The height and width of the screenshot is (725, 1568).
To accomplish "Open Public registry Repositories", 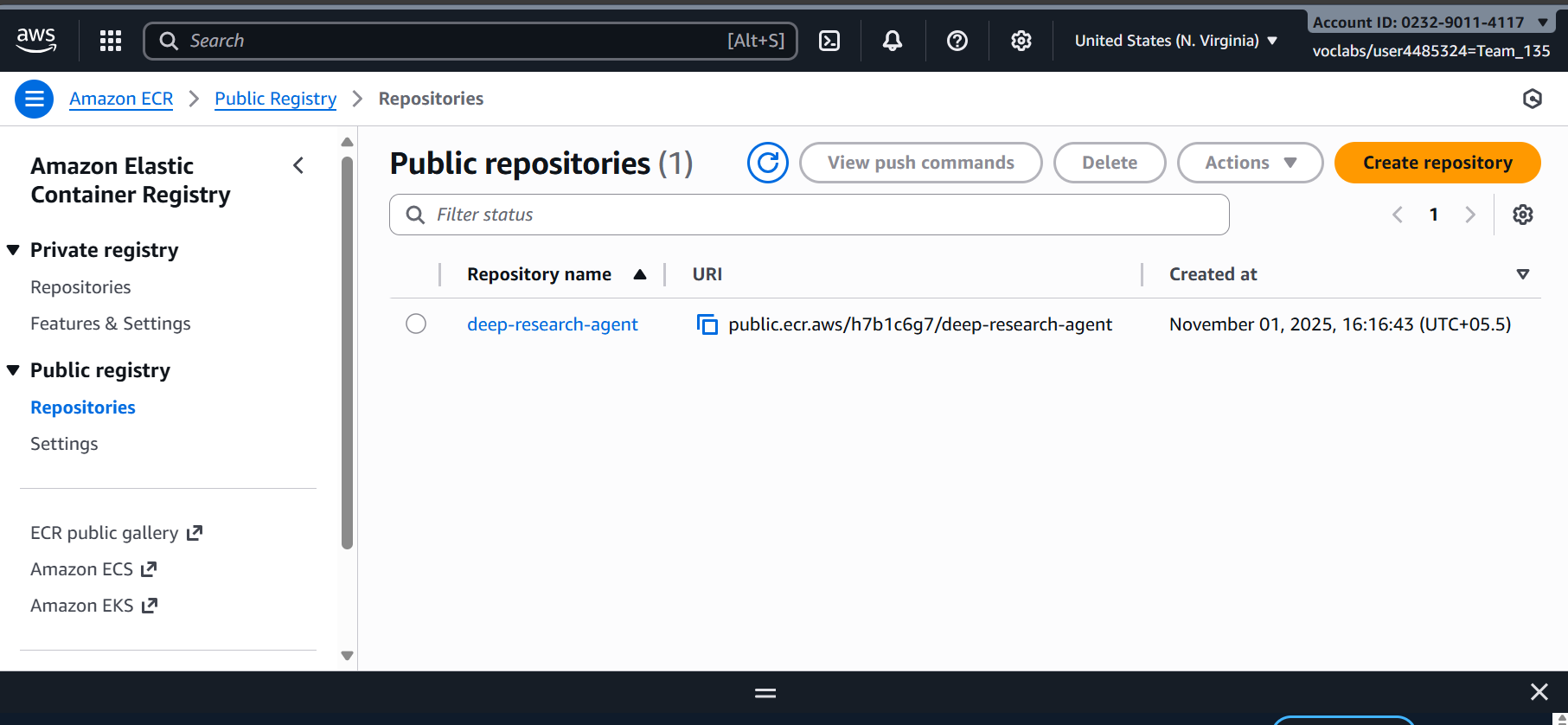I will pyautogui.click(x=83, y=407).
